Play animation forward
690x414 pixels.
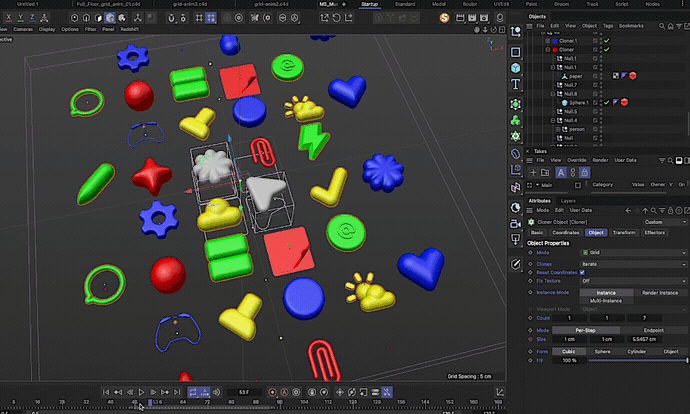[x=141, y=392]
